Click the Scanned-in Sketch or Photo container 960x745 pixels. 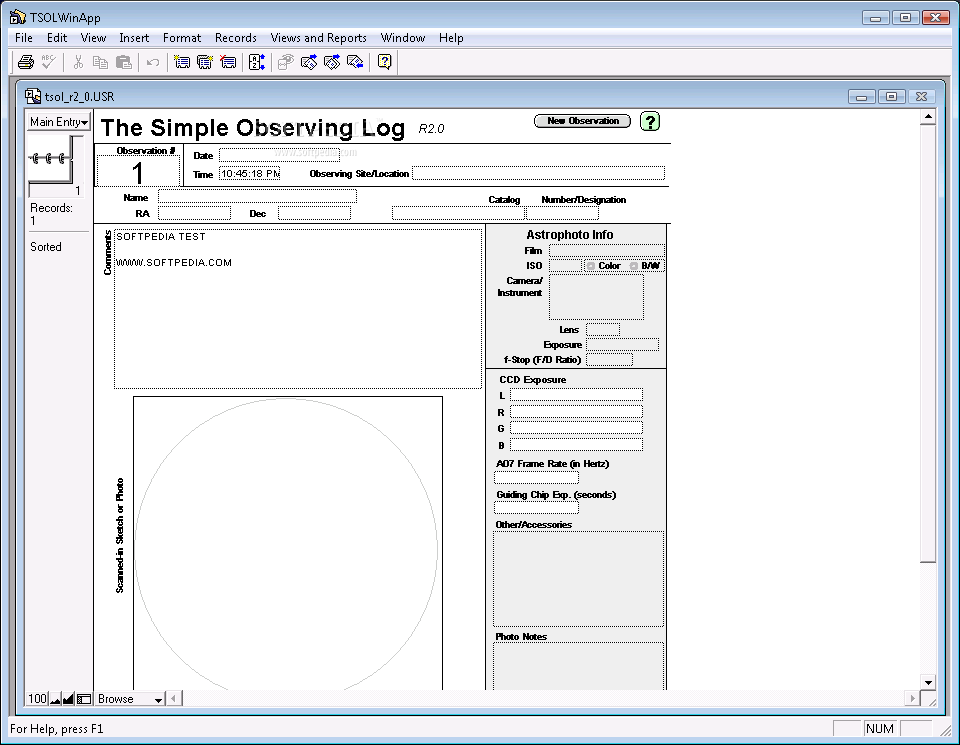(288, 544)
